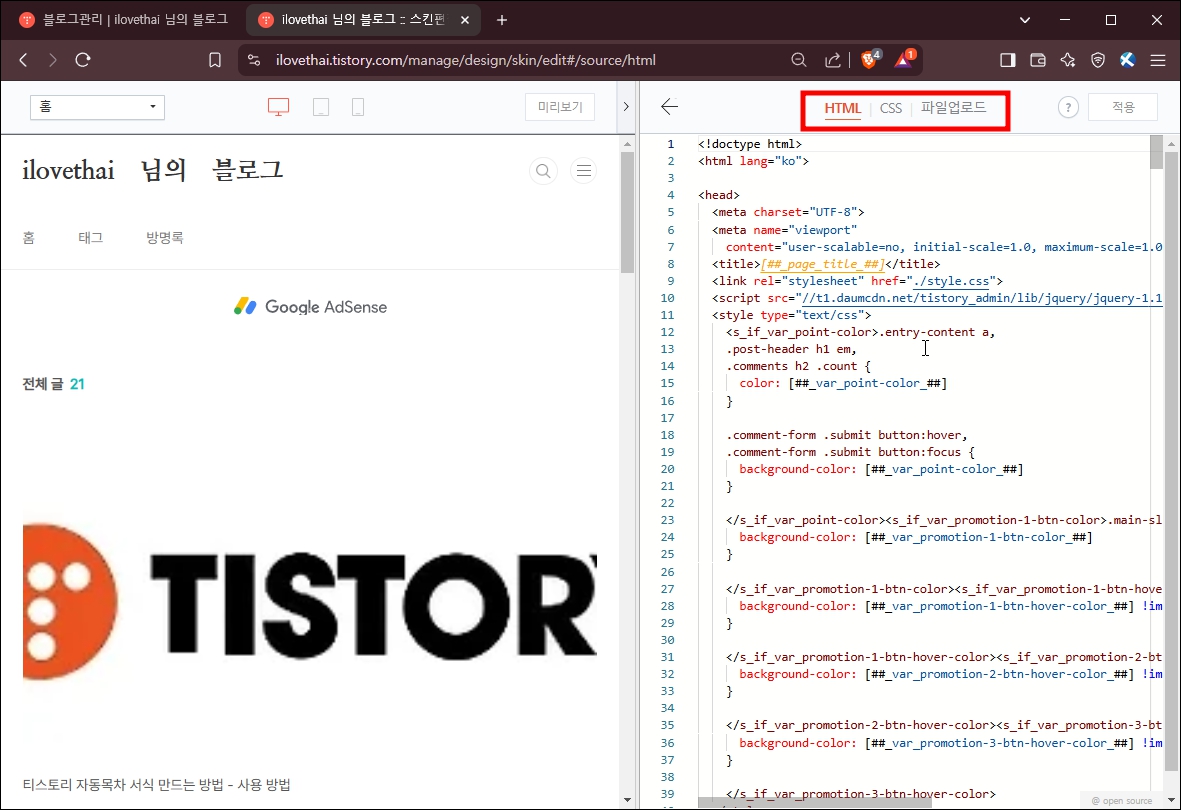Open the blog hamburger menu icon
This screenshot has height=810, width=1181.
(584, 171)
